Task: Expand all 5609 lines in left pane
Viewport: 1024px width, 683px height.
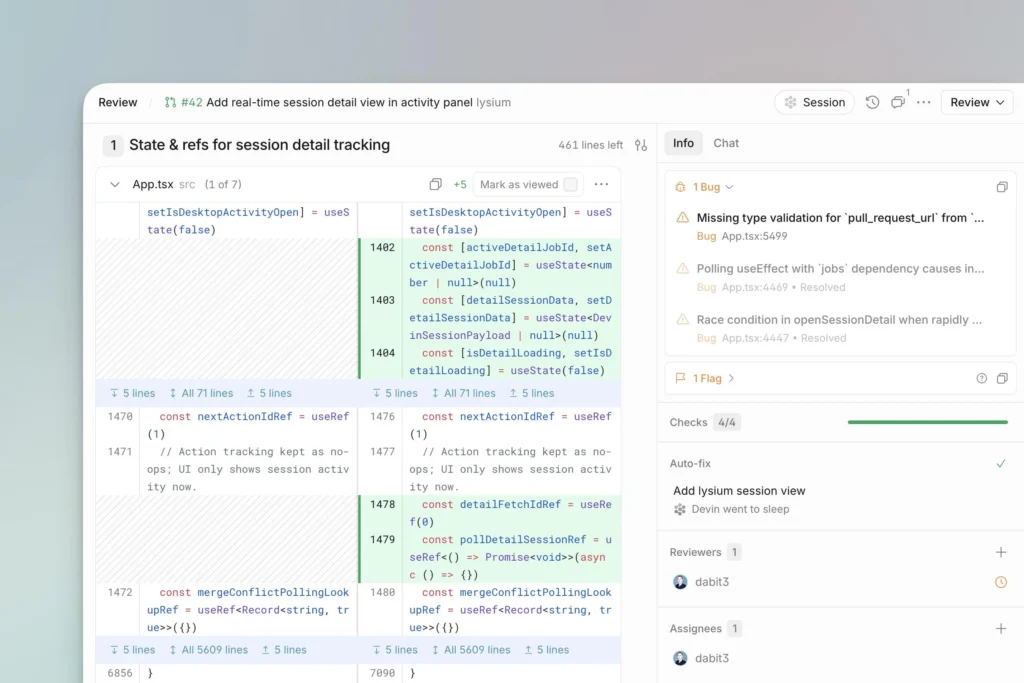Action: pyautogui.click(x=208, y=650)
